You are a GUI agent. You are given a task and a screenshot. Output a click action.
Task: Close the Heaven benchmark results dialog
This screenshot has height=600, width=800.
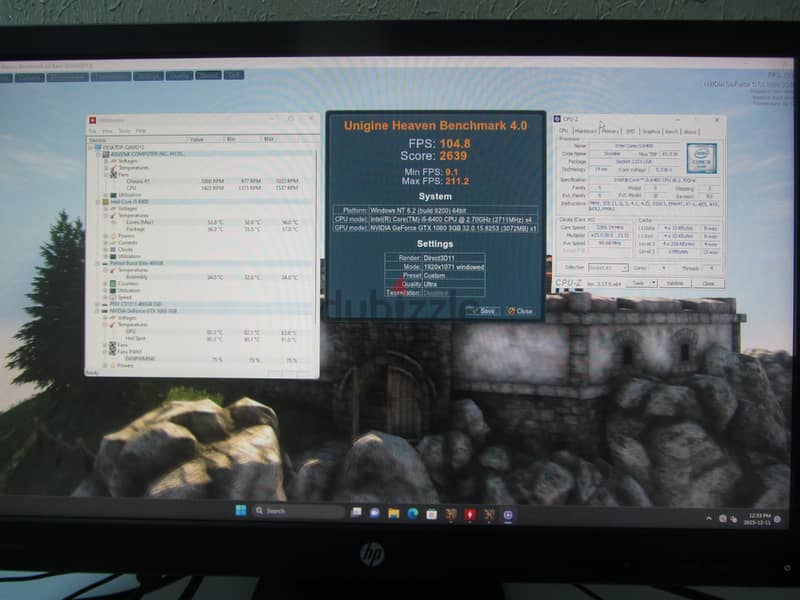(520, 311)
